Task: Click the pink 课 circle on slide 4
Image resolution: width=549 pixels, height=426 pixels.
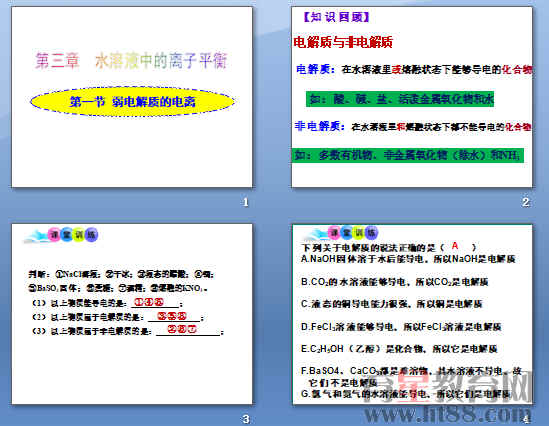Action: (334, 232)
